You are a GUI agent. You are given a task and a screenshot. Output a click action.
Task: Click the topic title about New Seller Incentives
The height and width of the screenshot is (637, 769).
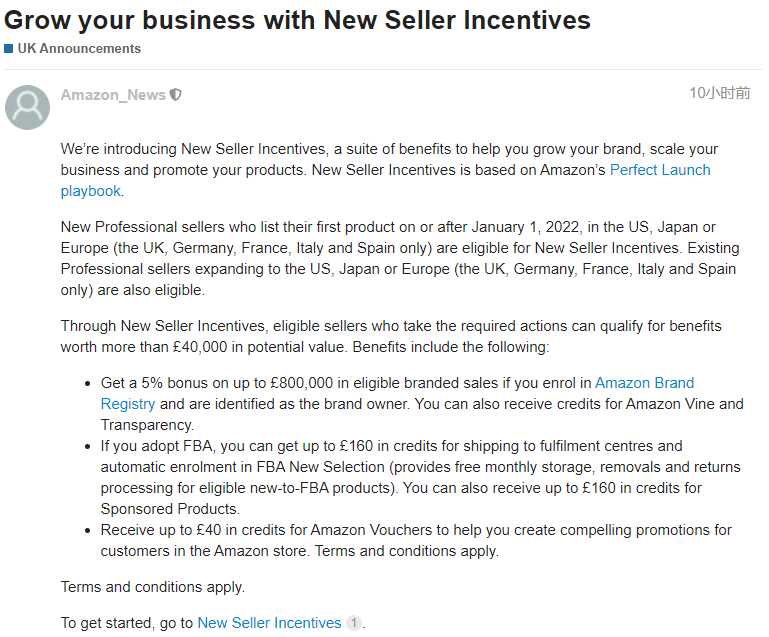297,19
